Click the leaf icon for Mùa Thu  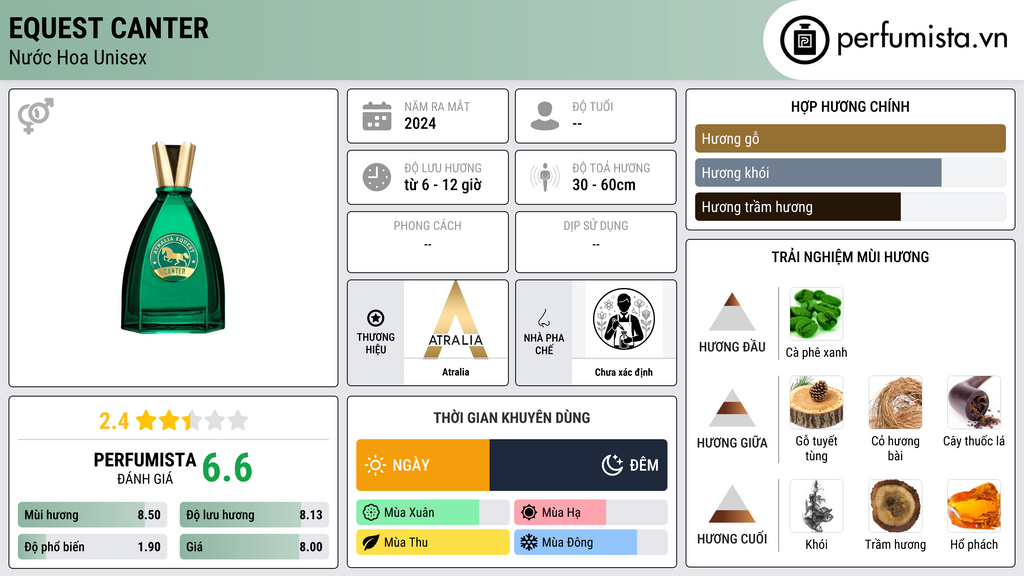tap(371, 543)
